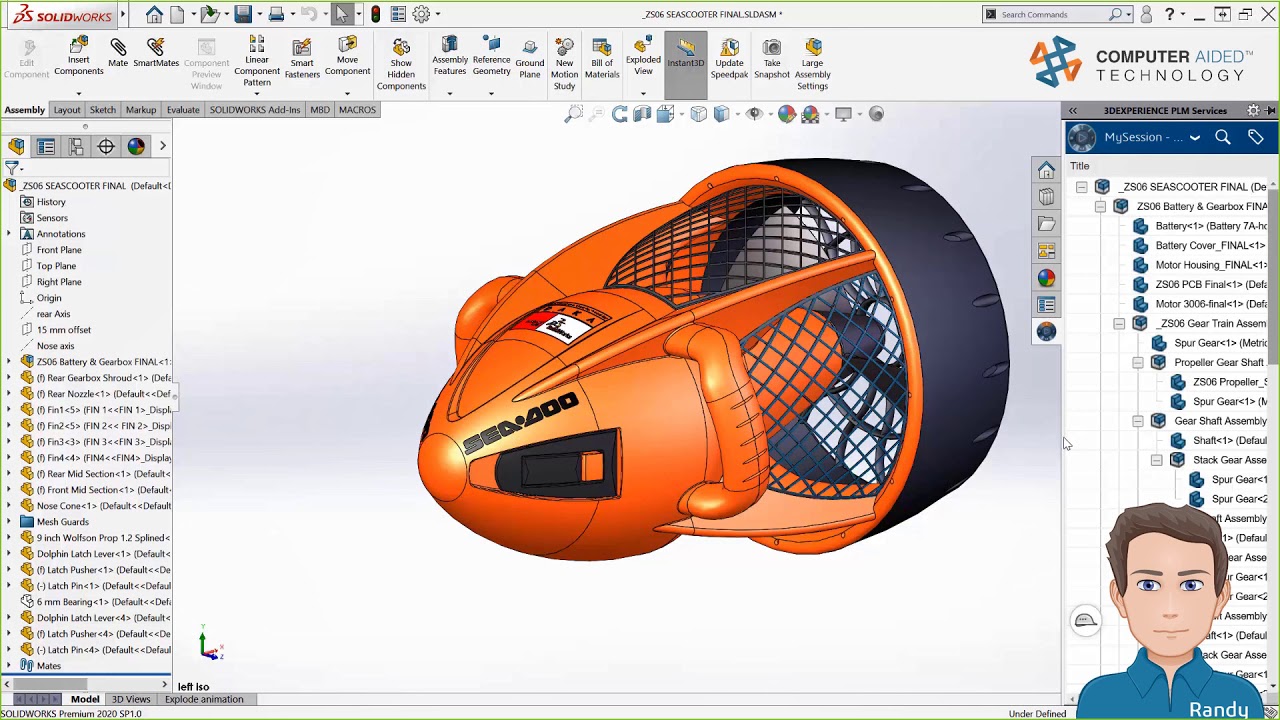This screenshot has width=1280, height=720.
Task: Click Linear Component Pattern tool
Action: (257, 62)
